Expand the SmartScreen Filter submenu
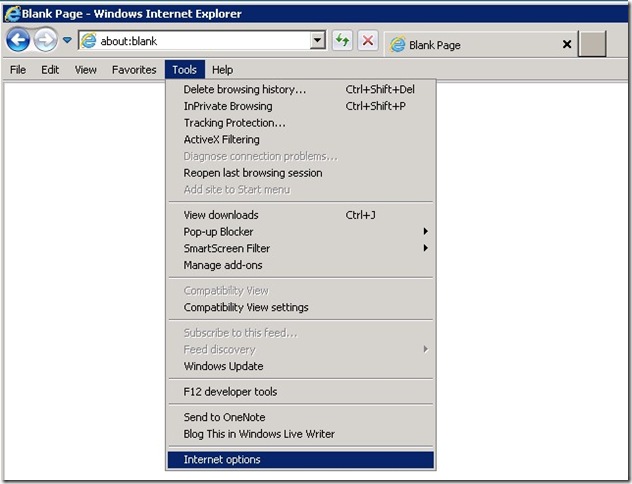This screenshot has height=484, width=632. [227, 248]
